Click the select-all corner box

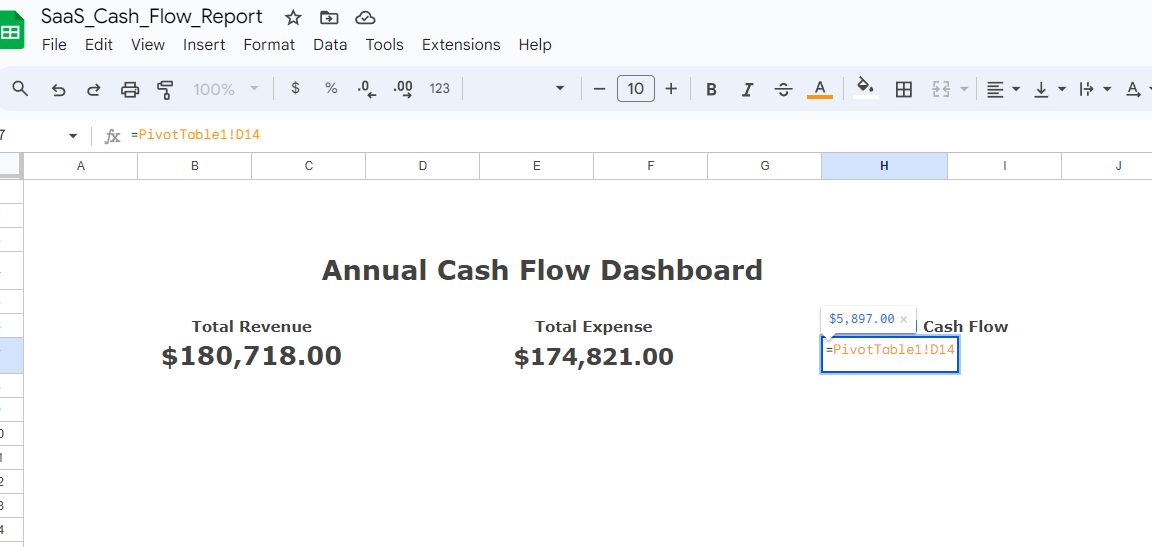[10, 166]
